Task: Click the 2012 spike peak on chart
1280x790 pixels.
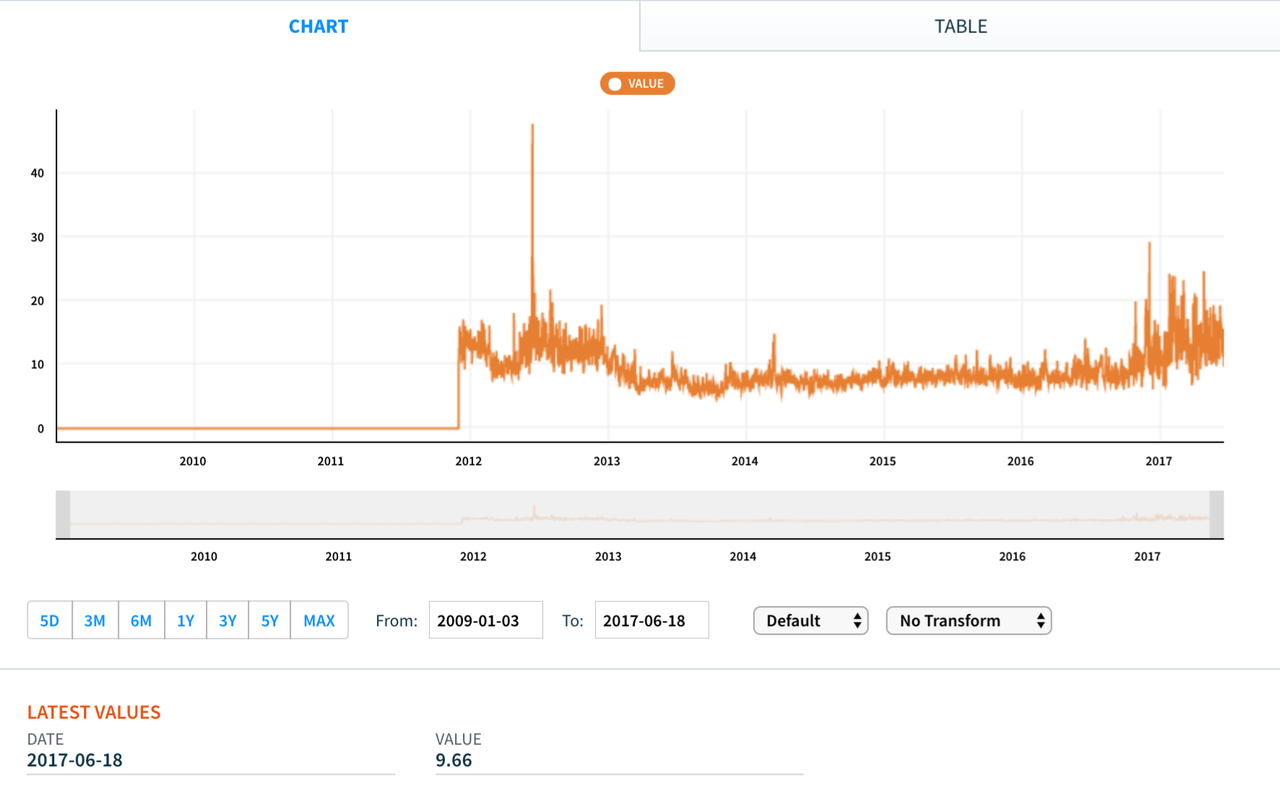Action: coord(532,125)
